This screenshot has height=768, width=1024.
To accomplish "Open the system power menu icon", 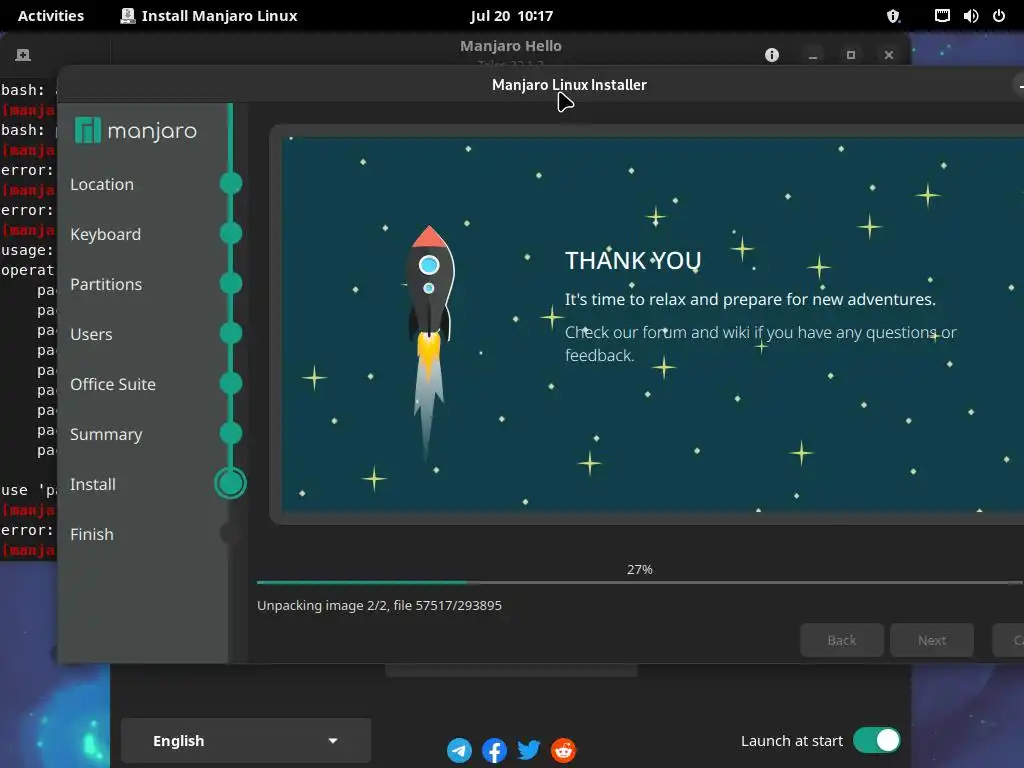I will coord(999,16).
